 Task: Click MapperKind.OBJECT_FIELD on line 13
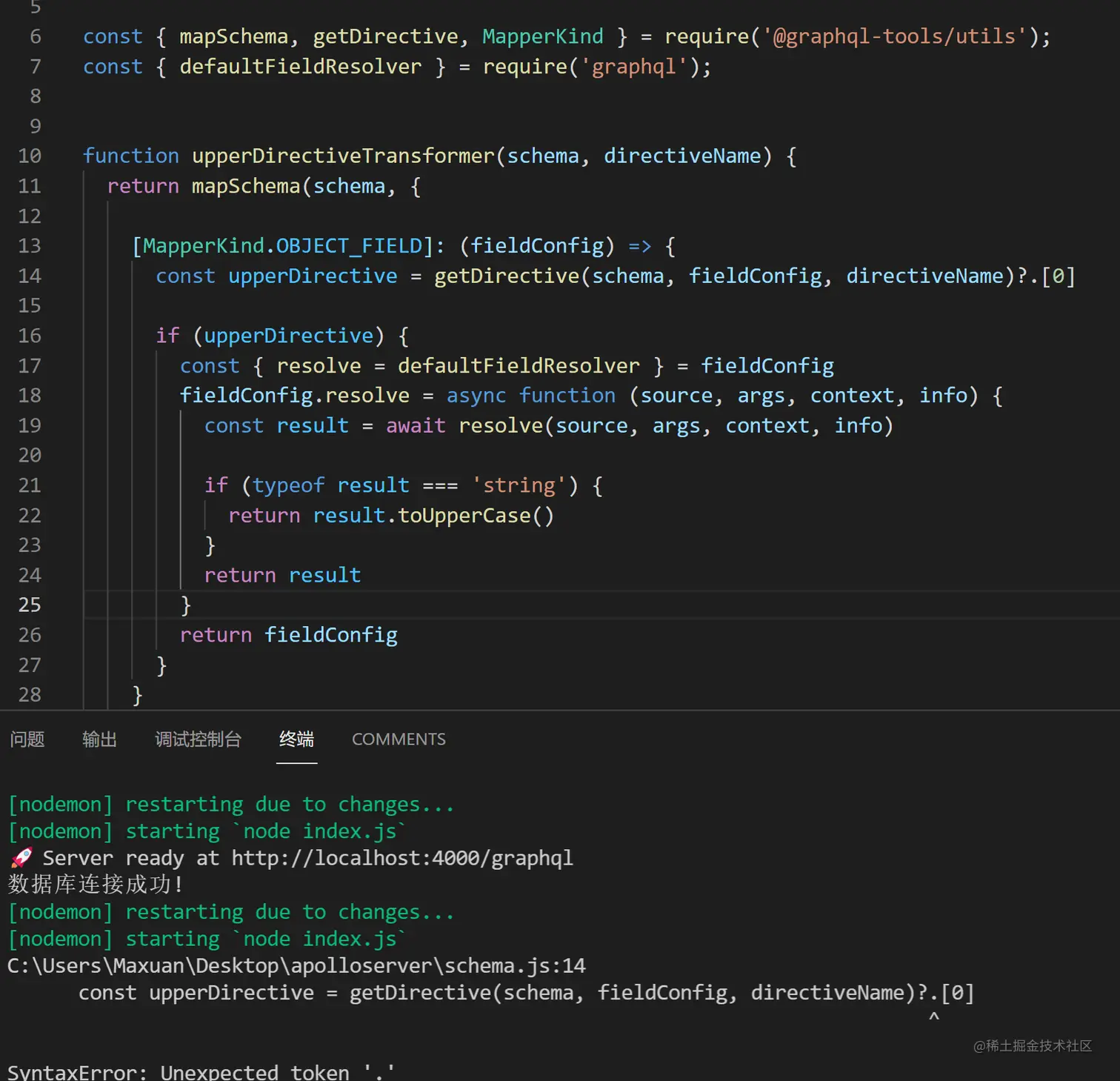(x=282, y=246)
